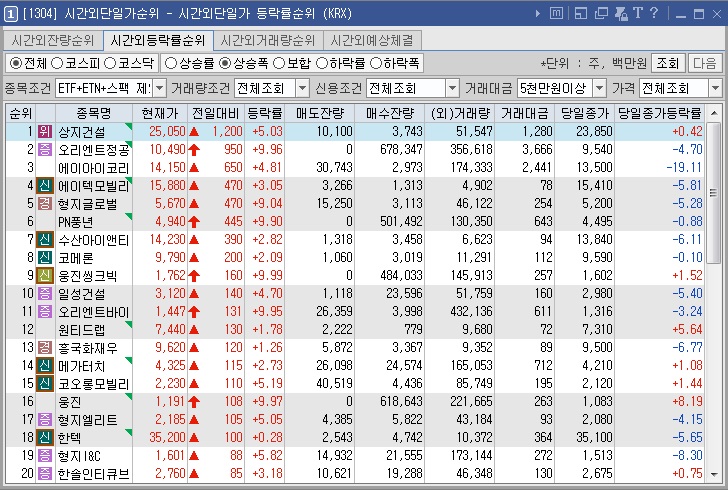Screen dimensions: 728x490
Task: Click the 'm' memo icon in title bar
Action: click(x=556, y=13)
